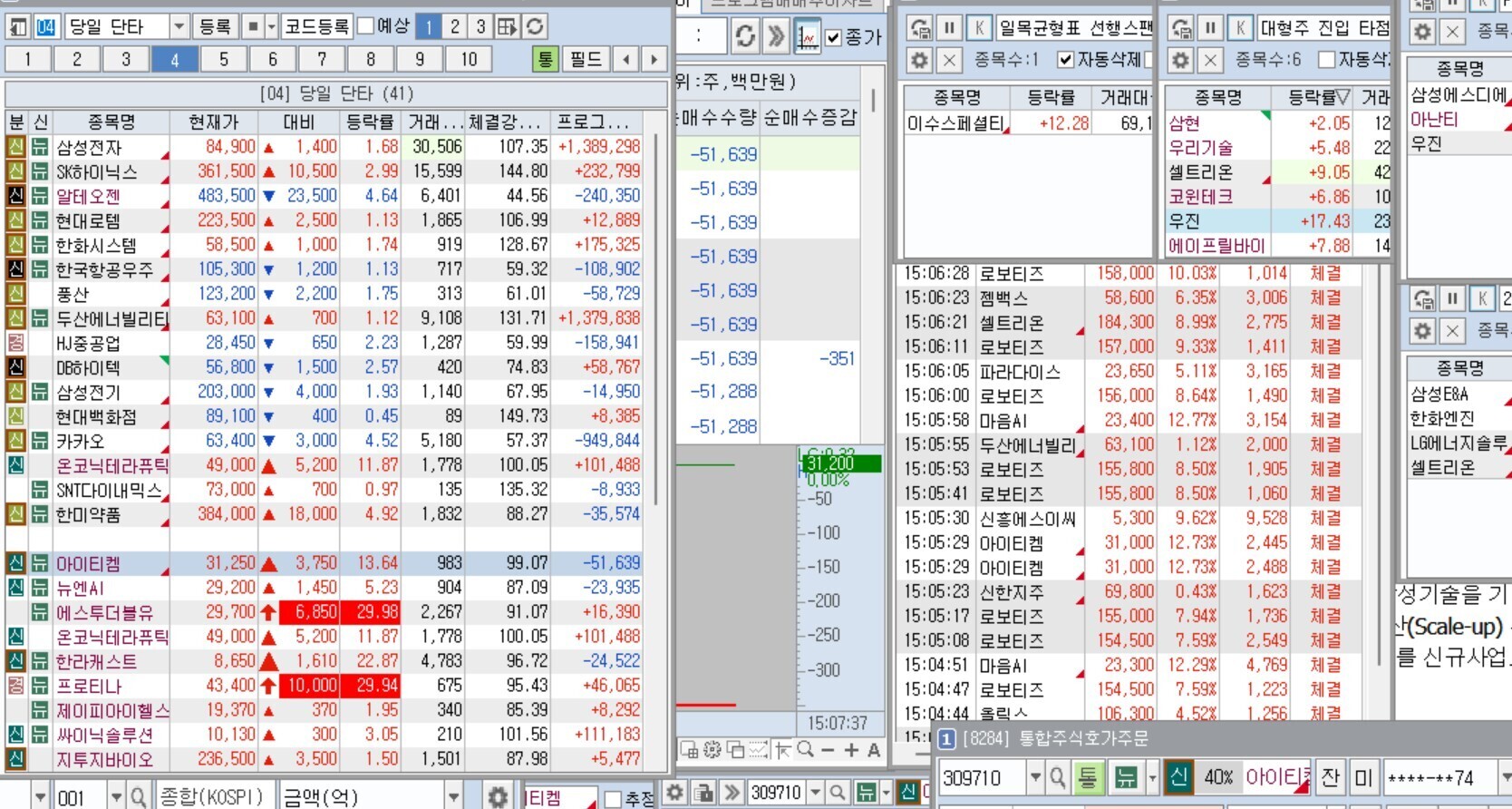
Task: Click the X icon beside 종목수:6
Action: pos(1210,60)
